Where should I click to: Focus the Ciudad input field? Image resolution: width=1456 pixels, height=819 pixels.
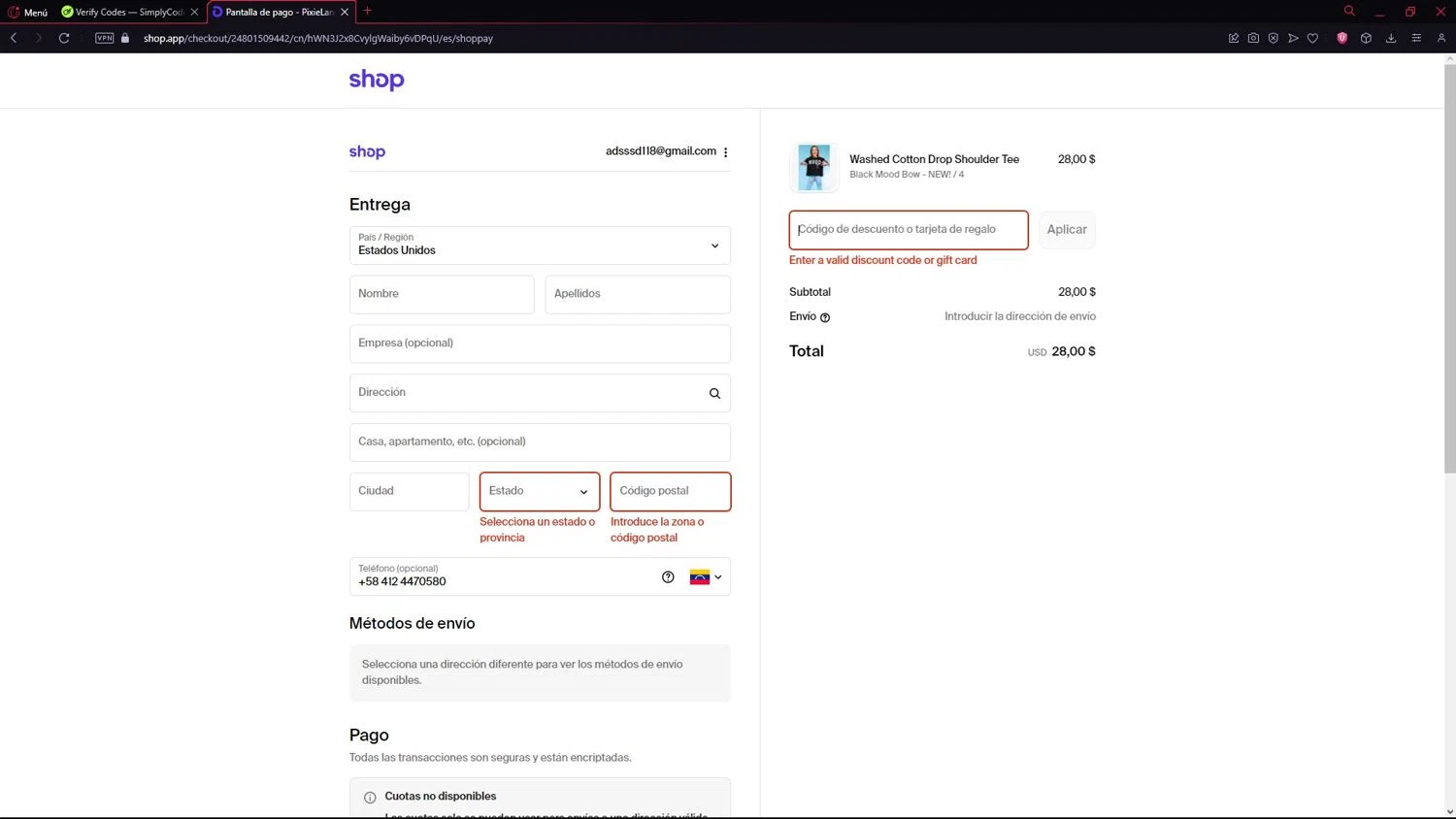point(409,491)
